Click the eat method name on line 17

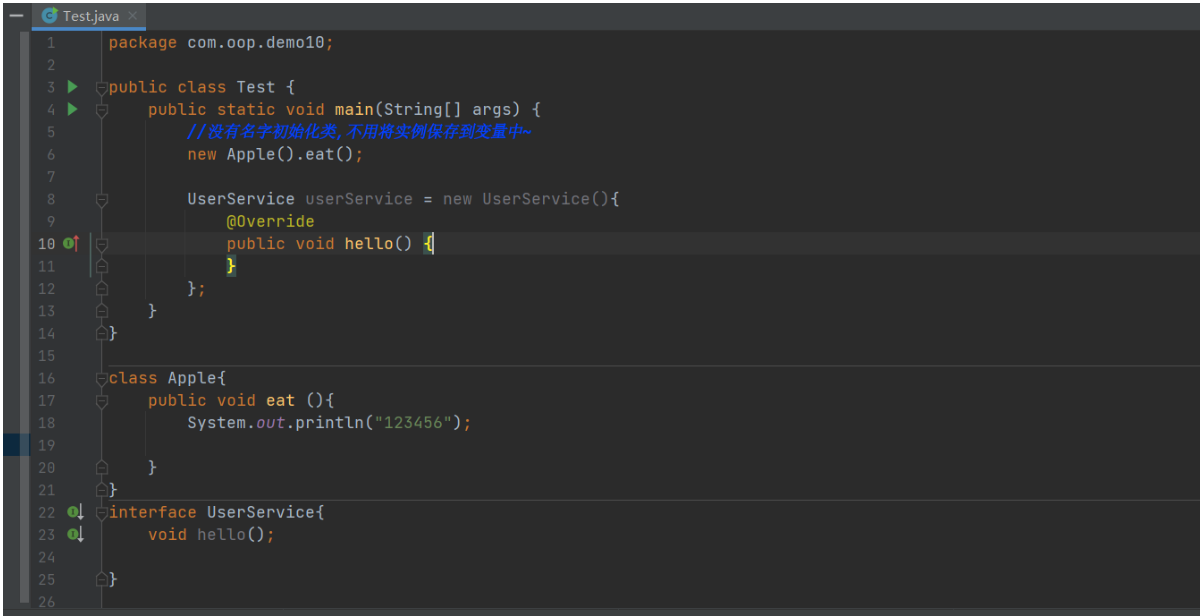coord(280,400)
